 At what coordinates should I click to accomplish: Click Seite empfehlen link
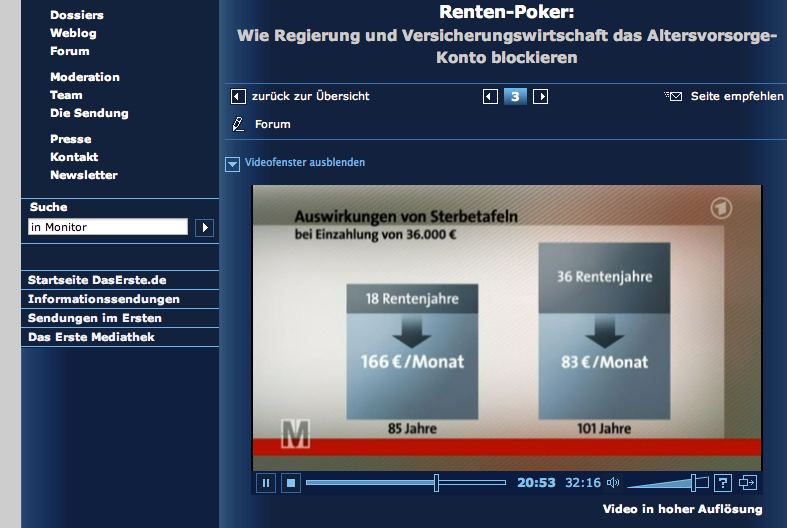[737, 96]
